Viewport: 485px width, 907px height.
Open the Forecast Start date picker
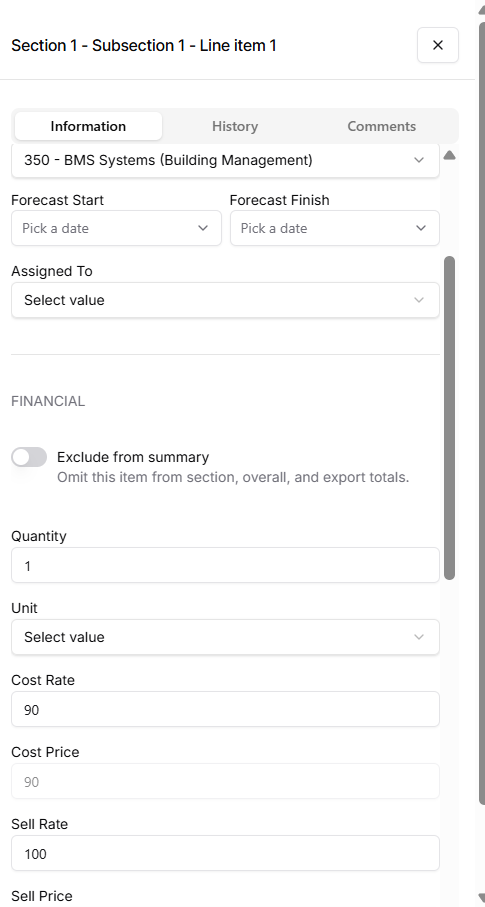116,228
